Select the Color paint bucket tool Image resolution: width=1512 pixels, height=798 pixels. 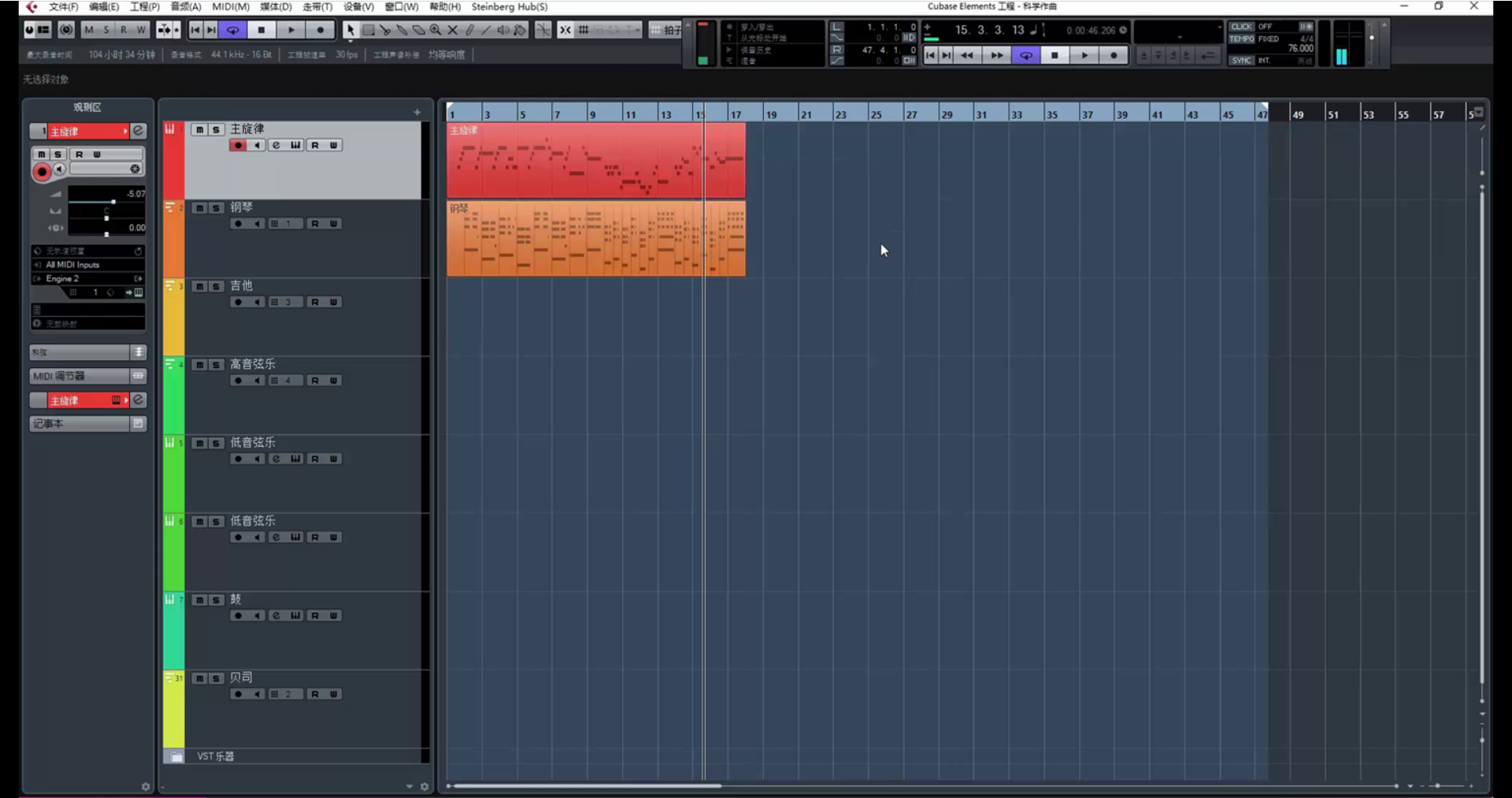pos(520,30)
